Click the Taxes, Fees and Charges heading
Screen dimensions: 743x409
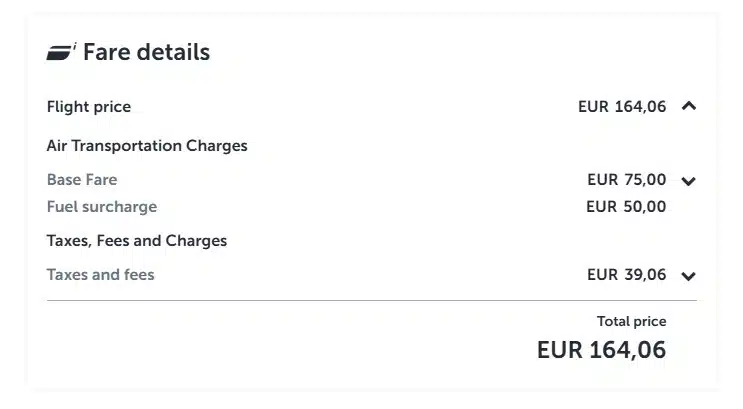pos(137,241)
